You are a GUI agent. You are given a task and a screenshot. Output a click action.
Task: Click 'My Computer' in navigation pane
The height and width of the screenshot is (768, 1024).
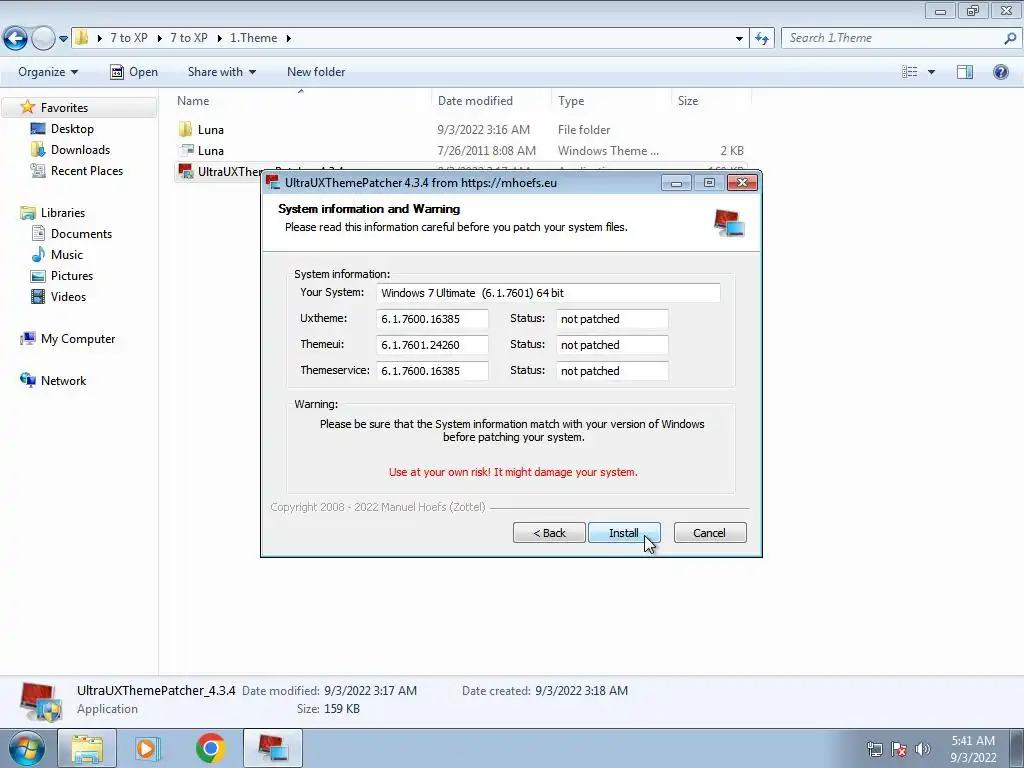pyautogui.click(x=78, y=338)
